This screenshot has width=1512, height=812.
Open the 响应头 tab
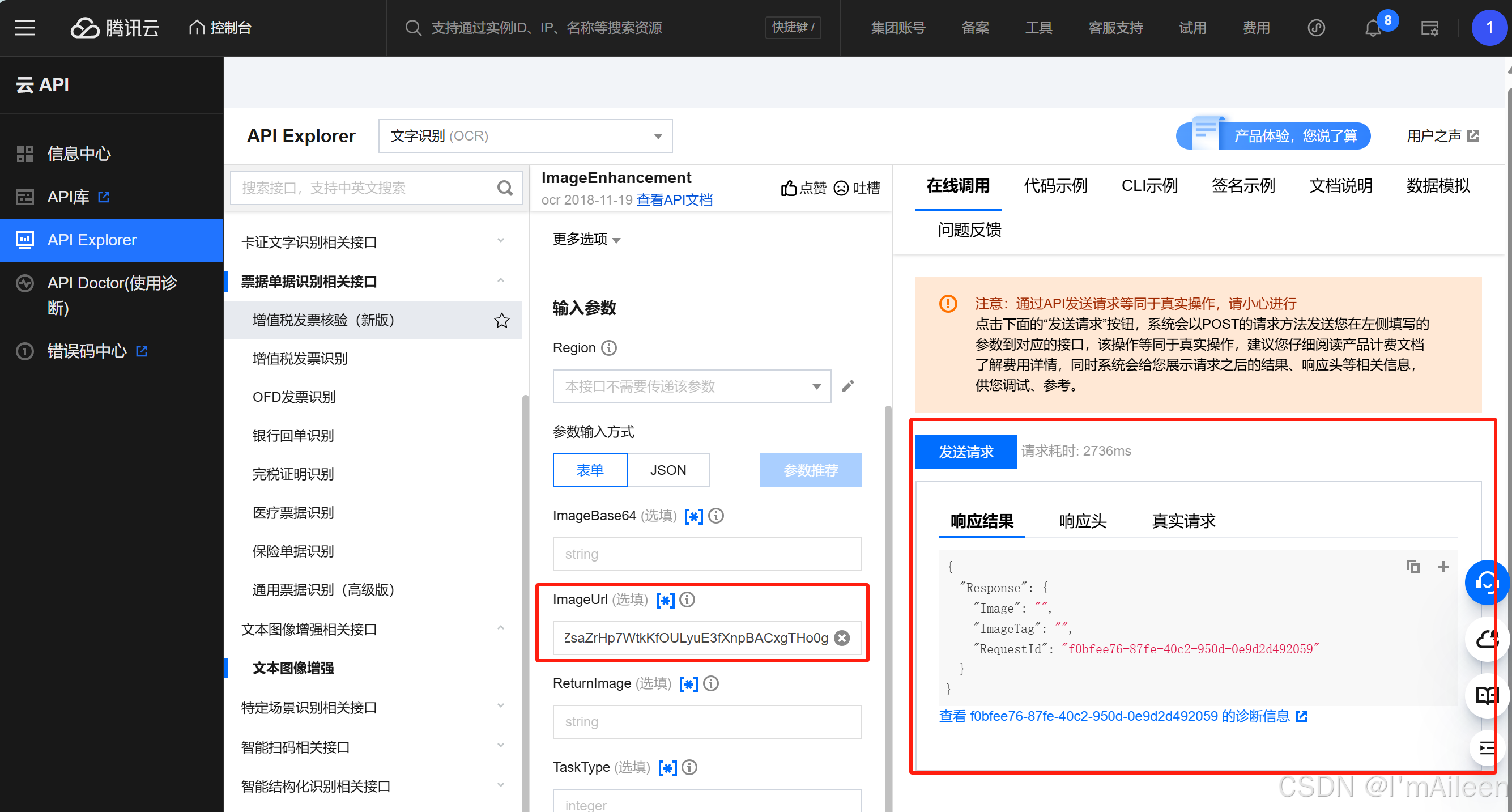point(1083,521)
